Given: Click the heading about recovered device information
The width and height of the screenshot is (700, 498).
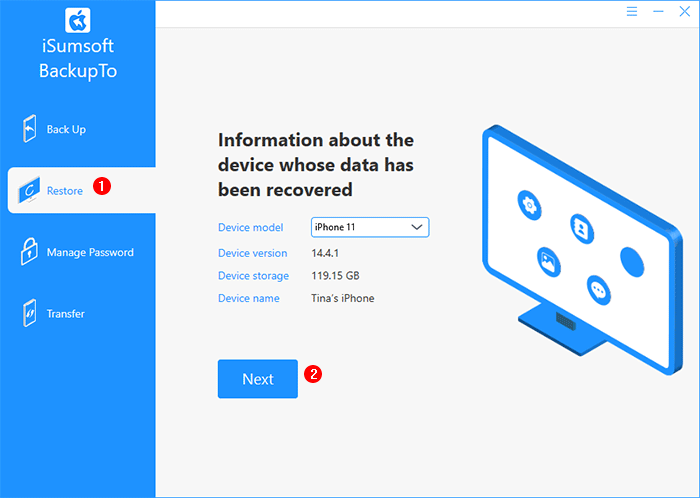Looking at the screenshot, I should click(316, 165).
